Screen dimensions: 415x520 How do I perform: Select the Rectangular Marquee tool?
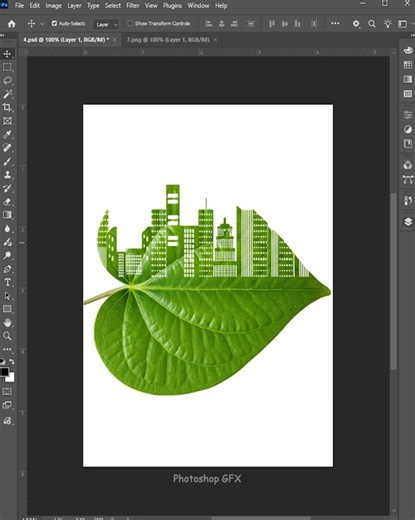pos(7,67)
